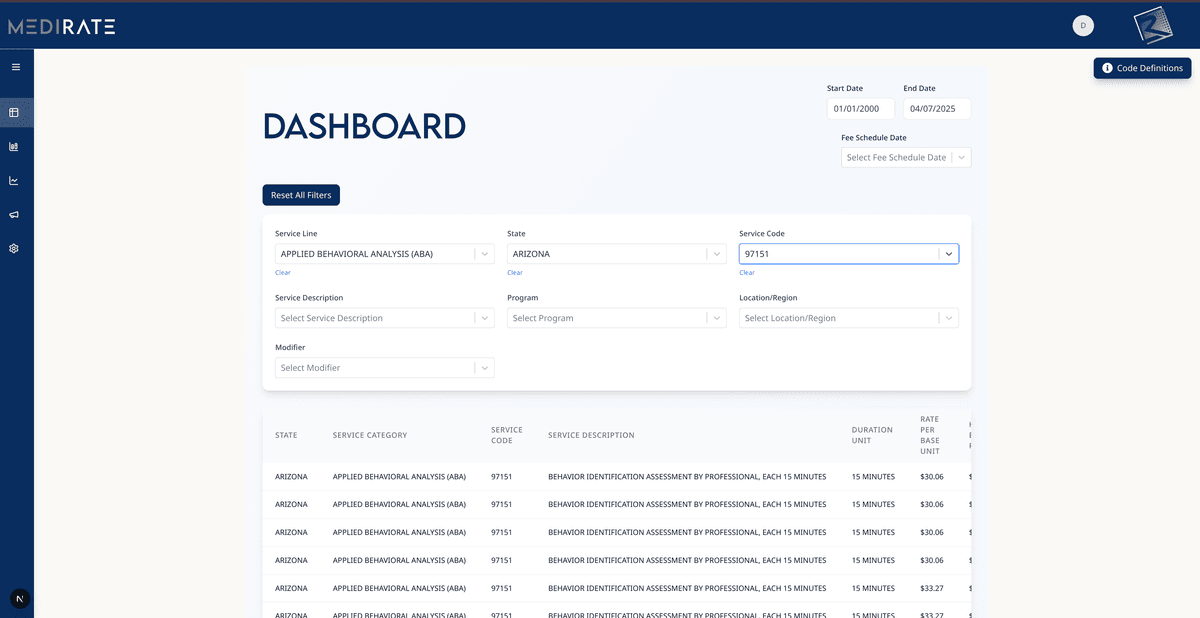Clear the State filter
Screen dimensions: 1200x618
pyautogui.click(x=515, y=272)
